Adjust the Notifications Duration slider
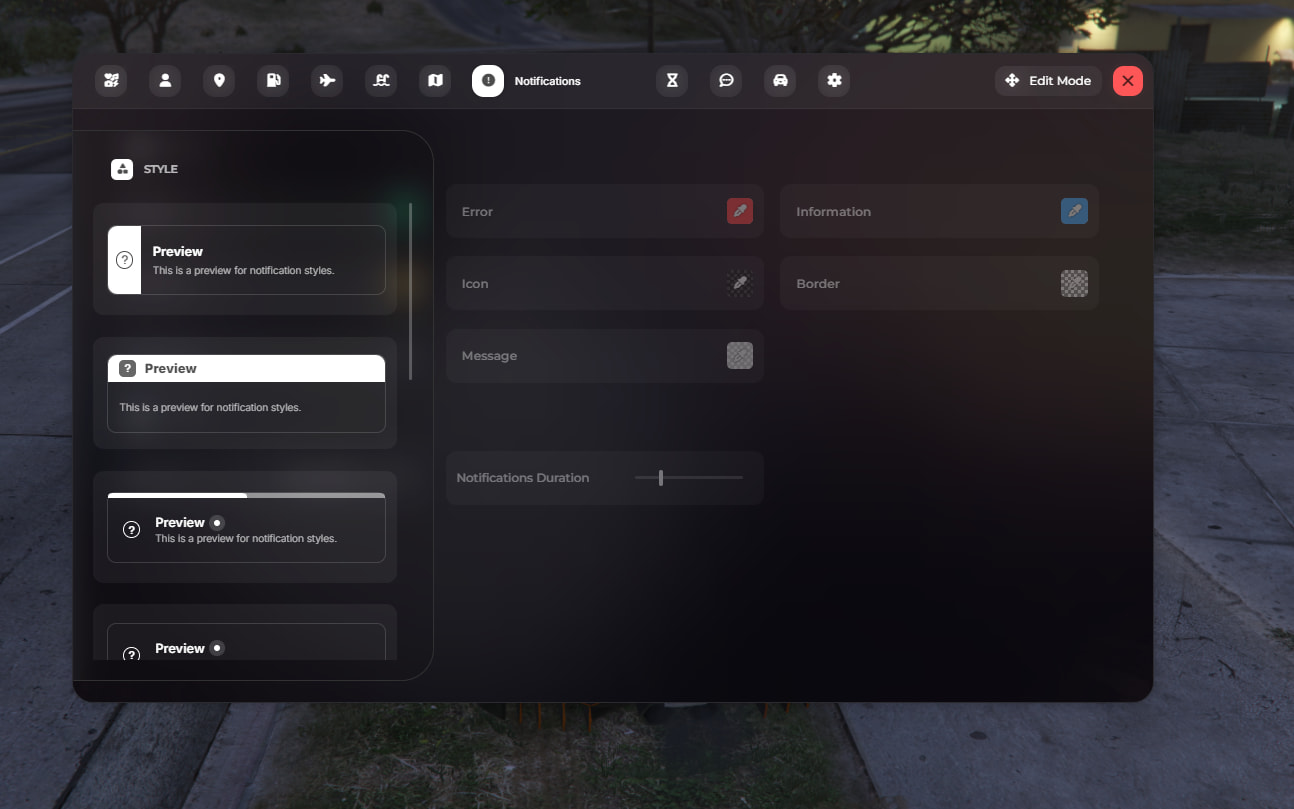Image resolution: width=1294 pixels, height=809 pixels. coord(689,478)
